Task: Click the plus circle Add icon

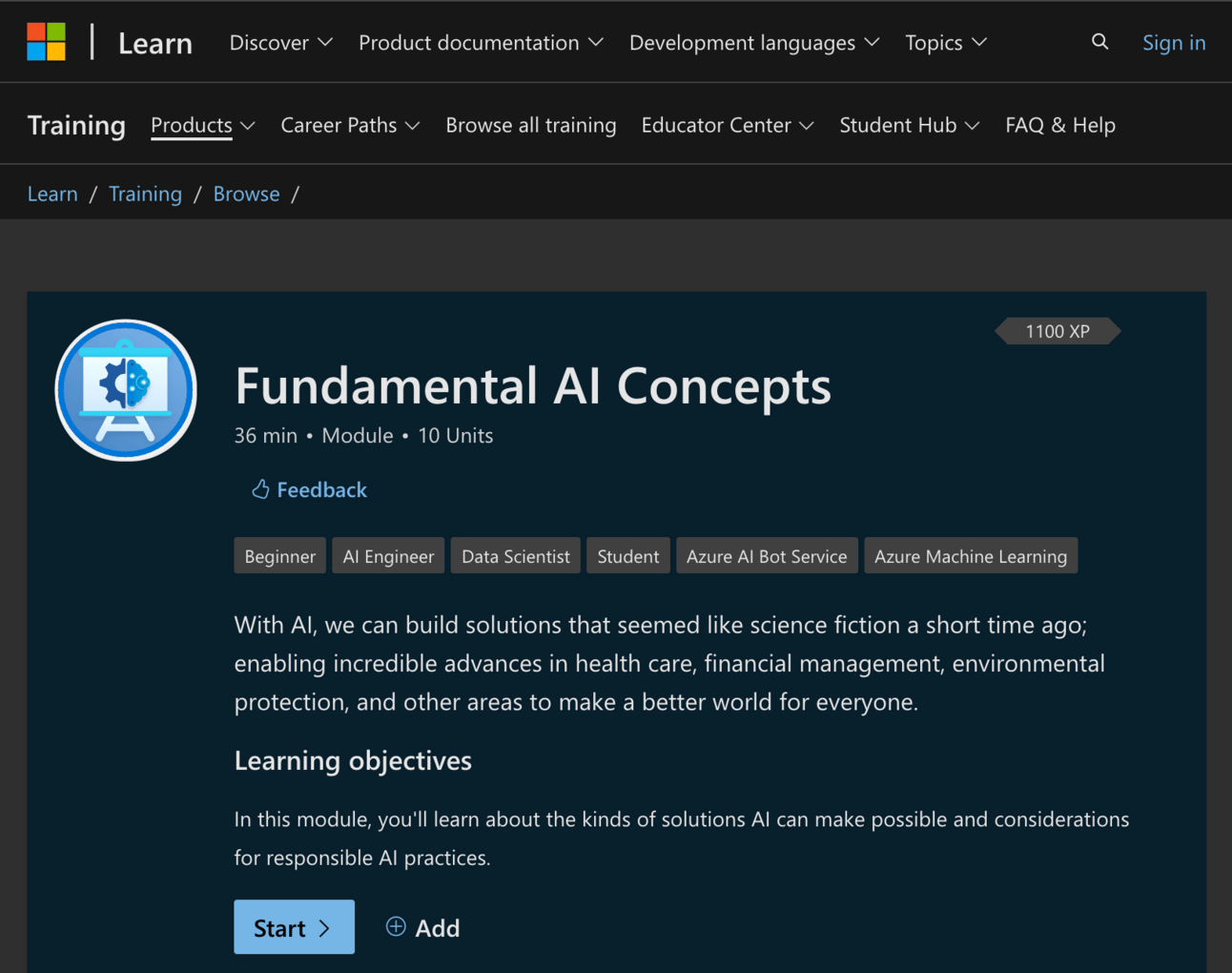Action: click(396, 926)
